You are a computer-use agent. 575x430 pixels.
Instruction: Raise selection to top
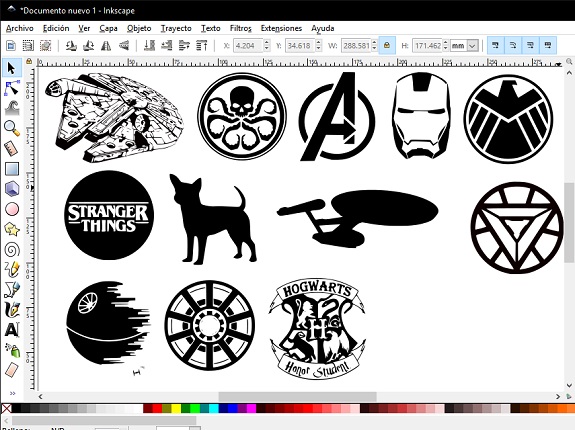tap(202, 45)
